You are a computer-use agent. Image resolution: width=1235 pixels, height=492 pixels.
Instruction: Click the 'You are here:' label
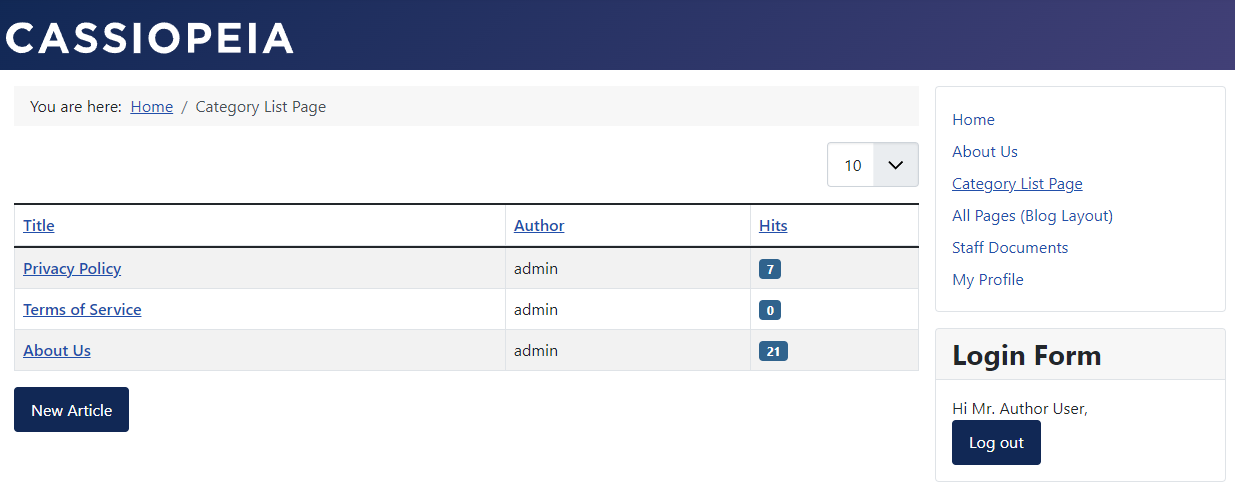click(x=76, y=106)
